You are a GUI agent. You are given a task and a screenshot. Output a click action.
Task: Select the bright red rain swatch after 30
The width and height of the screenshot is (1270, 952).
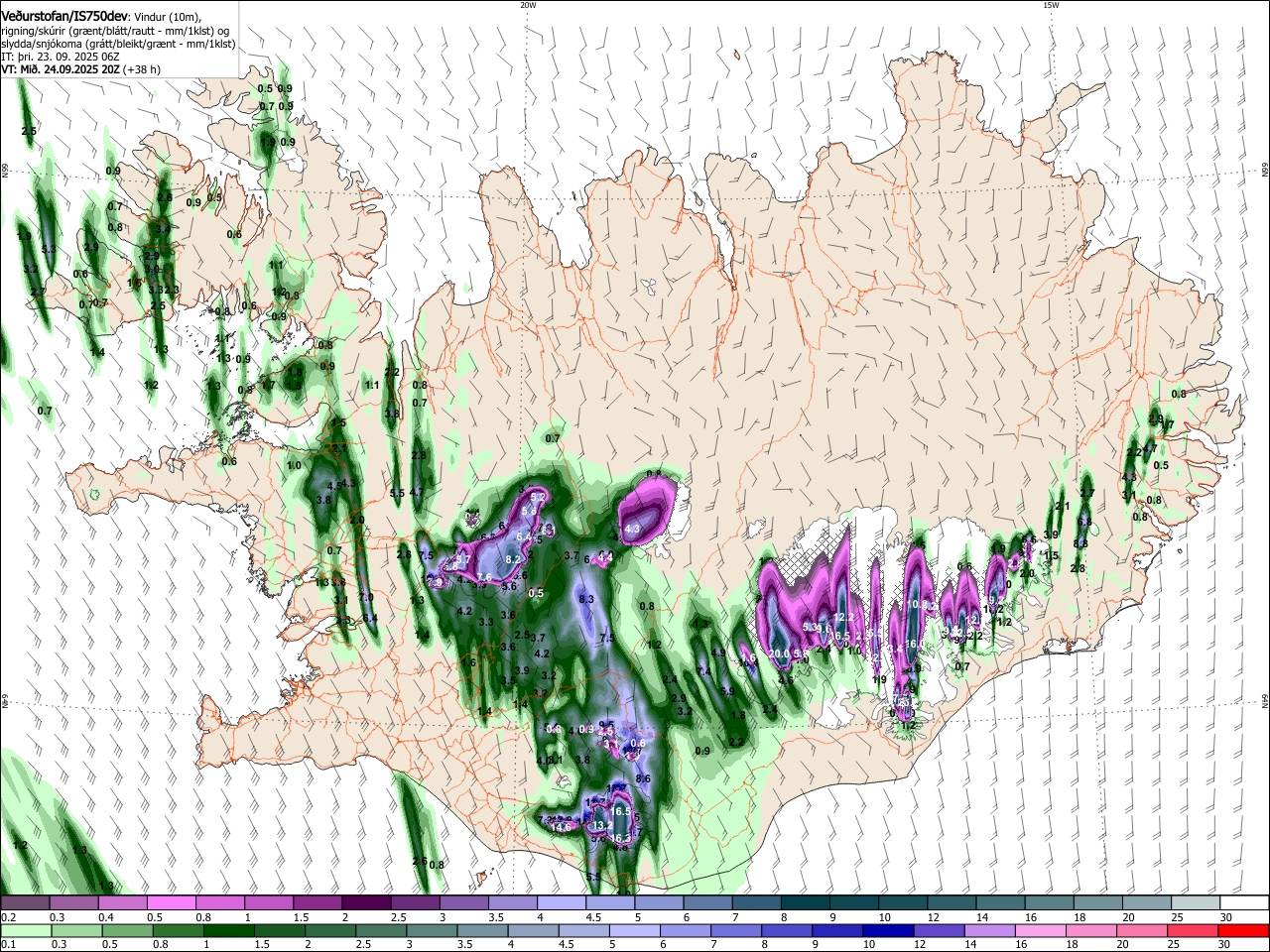tap(1244, 930)
